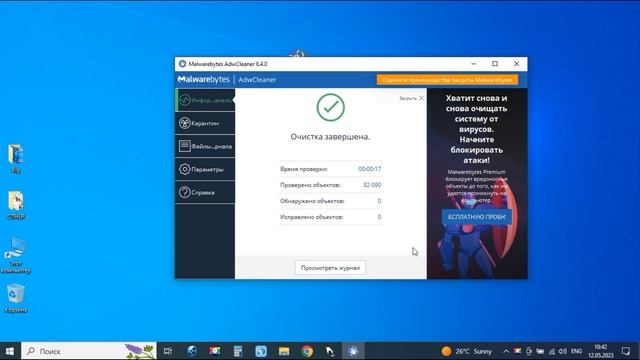Image resolution: width=640 pixels, height=360 pixels.
Task: Open the Windows Start menu
Action: tap(10, 351)
